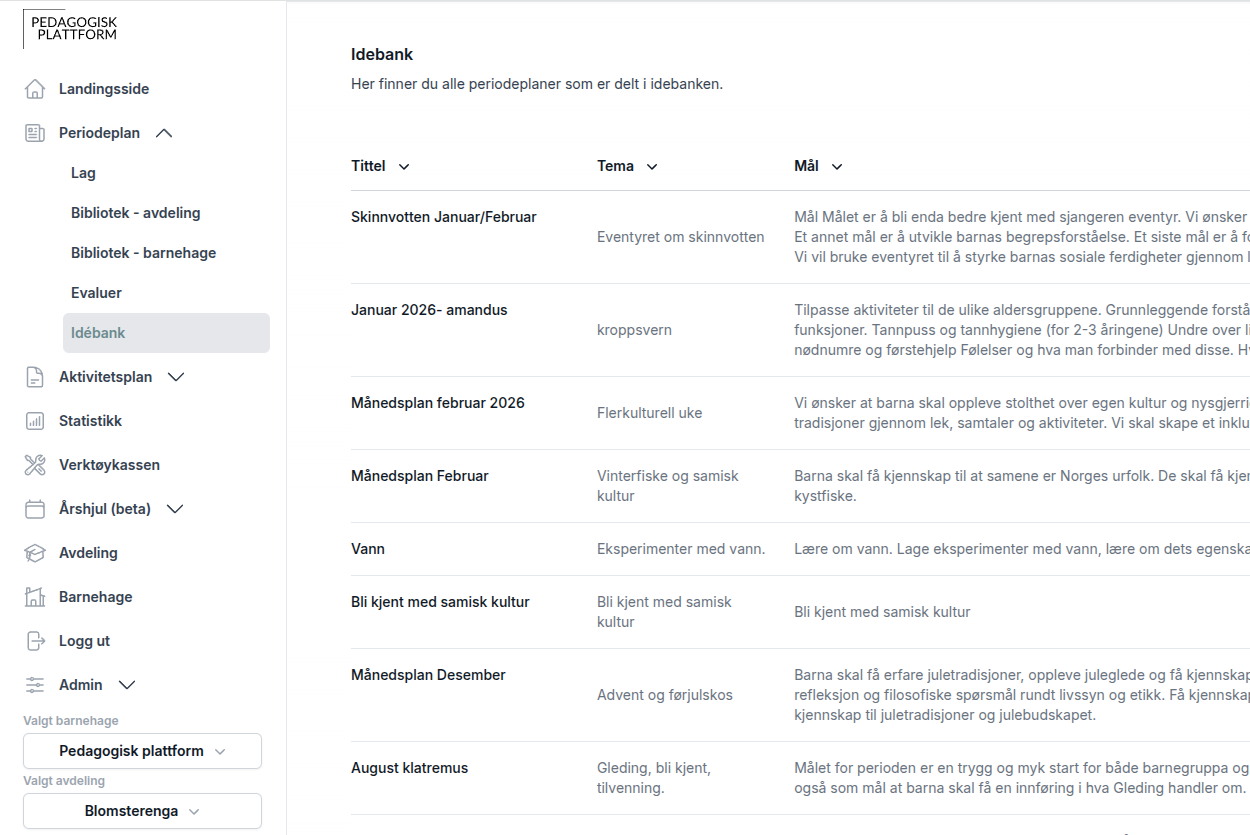Click the Logg ut exit icon
1250x835 pixels.
(35, 641)
